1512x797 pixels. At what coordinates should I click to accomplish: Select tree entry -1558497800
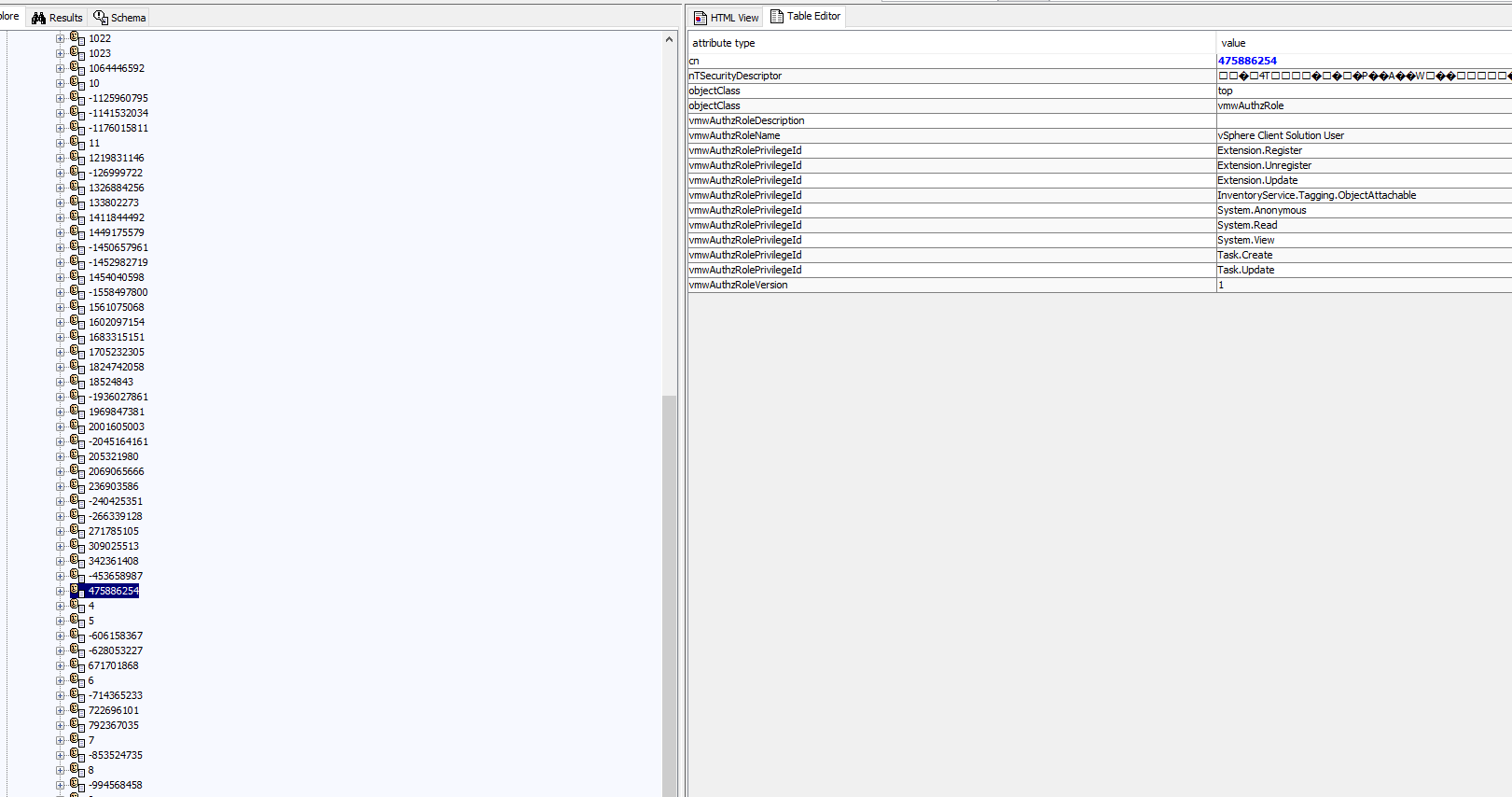(x=118, y=292)
